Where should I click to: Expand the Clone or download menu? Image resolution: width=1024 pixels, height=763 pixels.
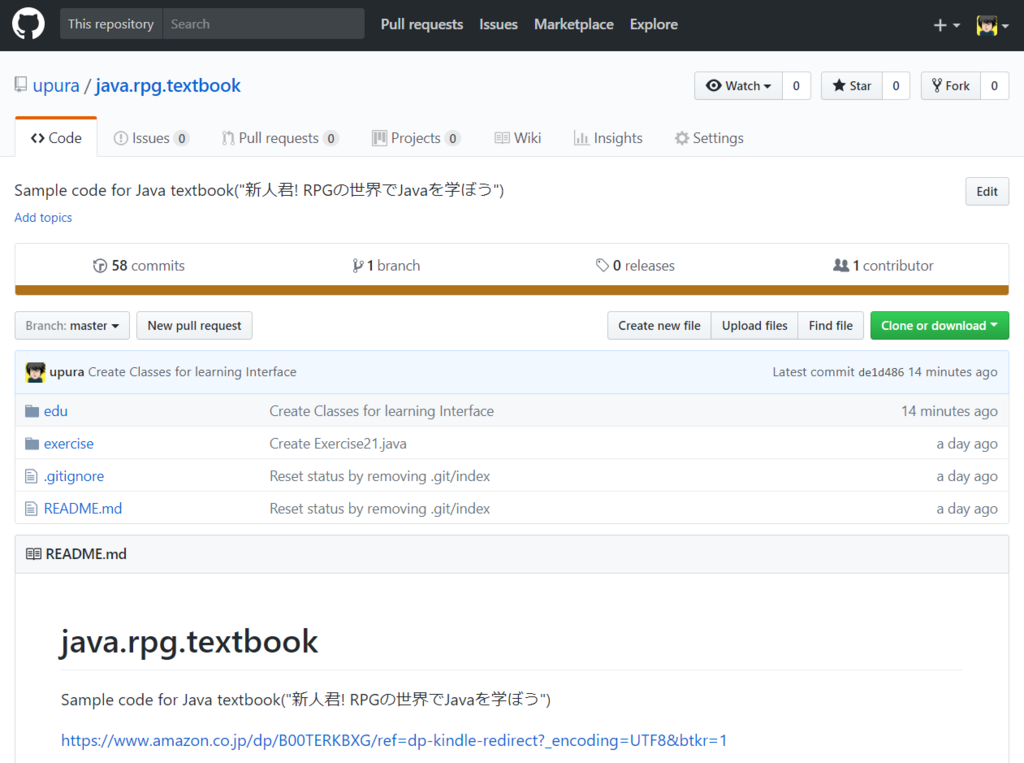click(939, 325)
